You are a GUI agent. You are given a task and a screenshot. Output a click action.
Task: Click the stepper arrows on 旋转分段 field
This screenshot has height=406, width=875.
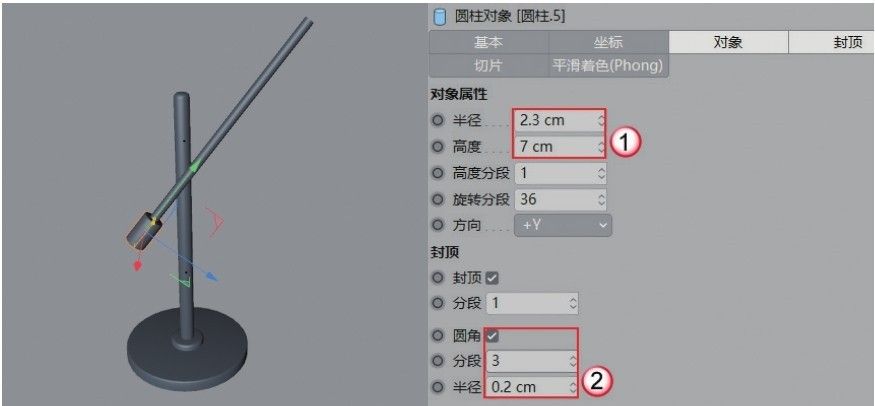[x=600, y=199]
